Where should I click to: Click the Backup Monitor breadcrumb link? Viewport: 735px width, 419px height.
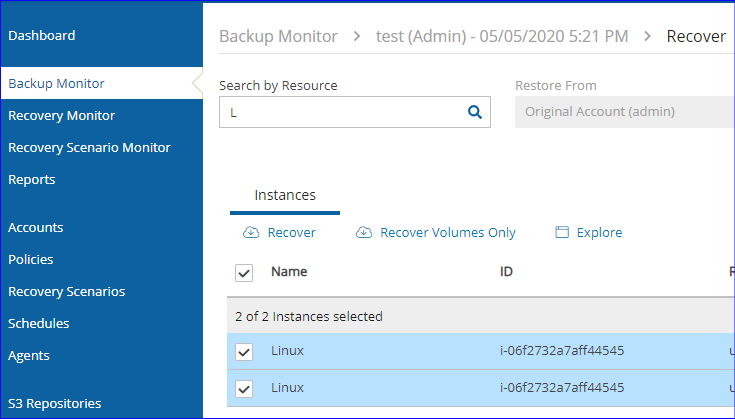pyautogui.click(x=278, y=37)
